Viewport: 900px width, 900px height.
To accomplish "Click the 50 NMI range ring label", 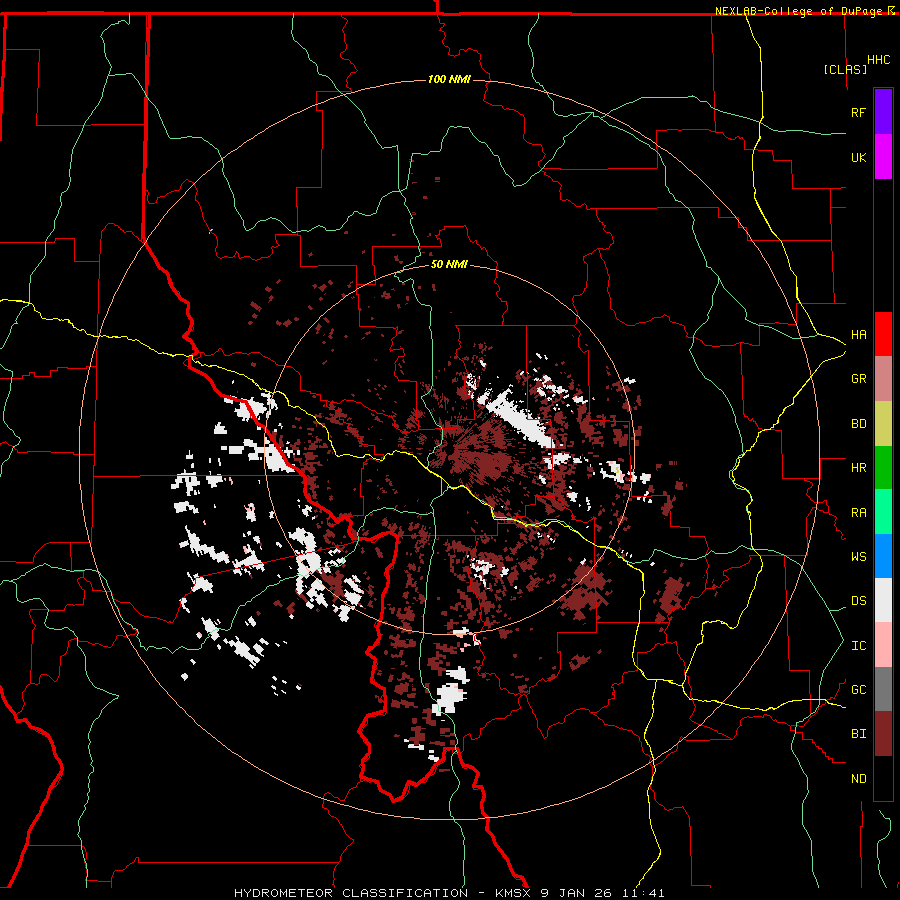I will (x=449, y=264).
